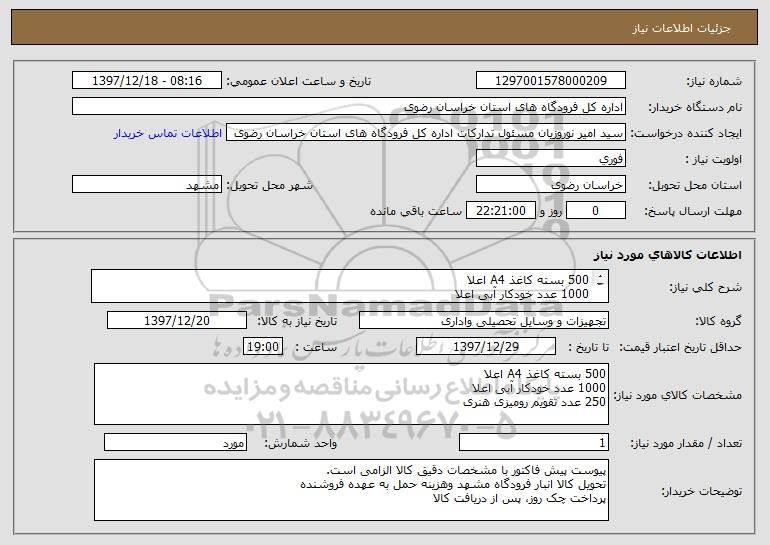The width and height of the screenshot is (770, 545).
Task: Click the label تعداد / مقدار مورد نیاز
Action: [686, 444]
